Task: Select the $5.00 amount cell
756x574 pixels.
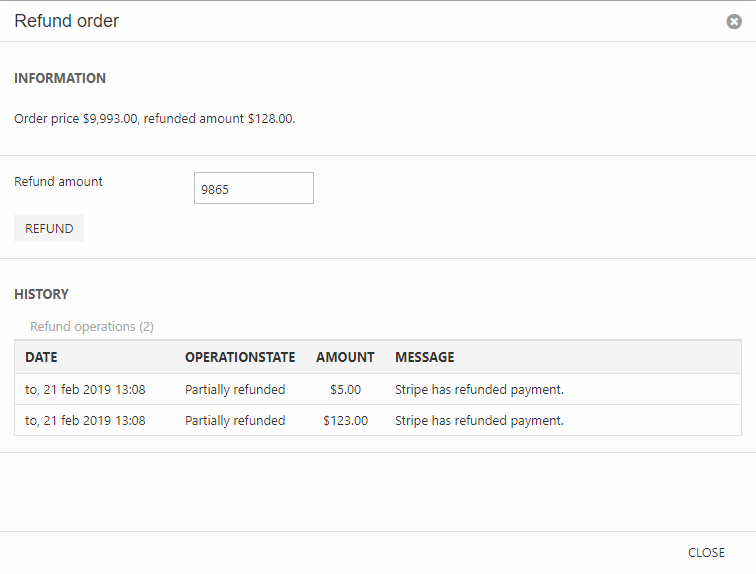Action: click(x=345, y=390)
